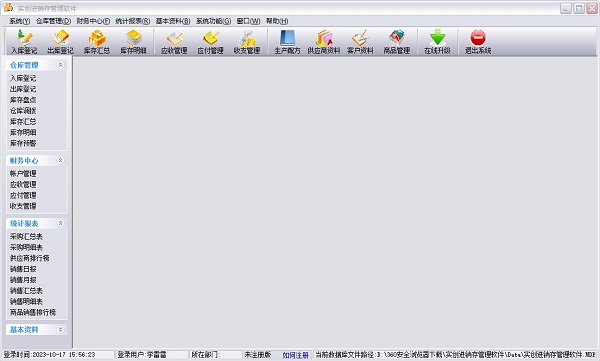Open 仓库调拨 in the sidebar
This screenshot has width=600, height=361.
pos(23,111)
